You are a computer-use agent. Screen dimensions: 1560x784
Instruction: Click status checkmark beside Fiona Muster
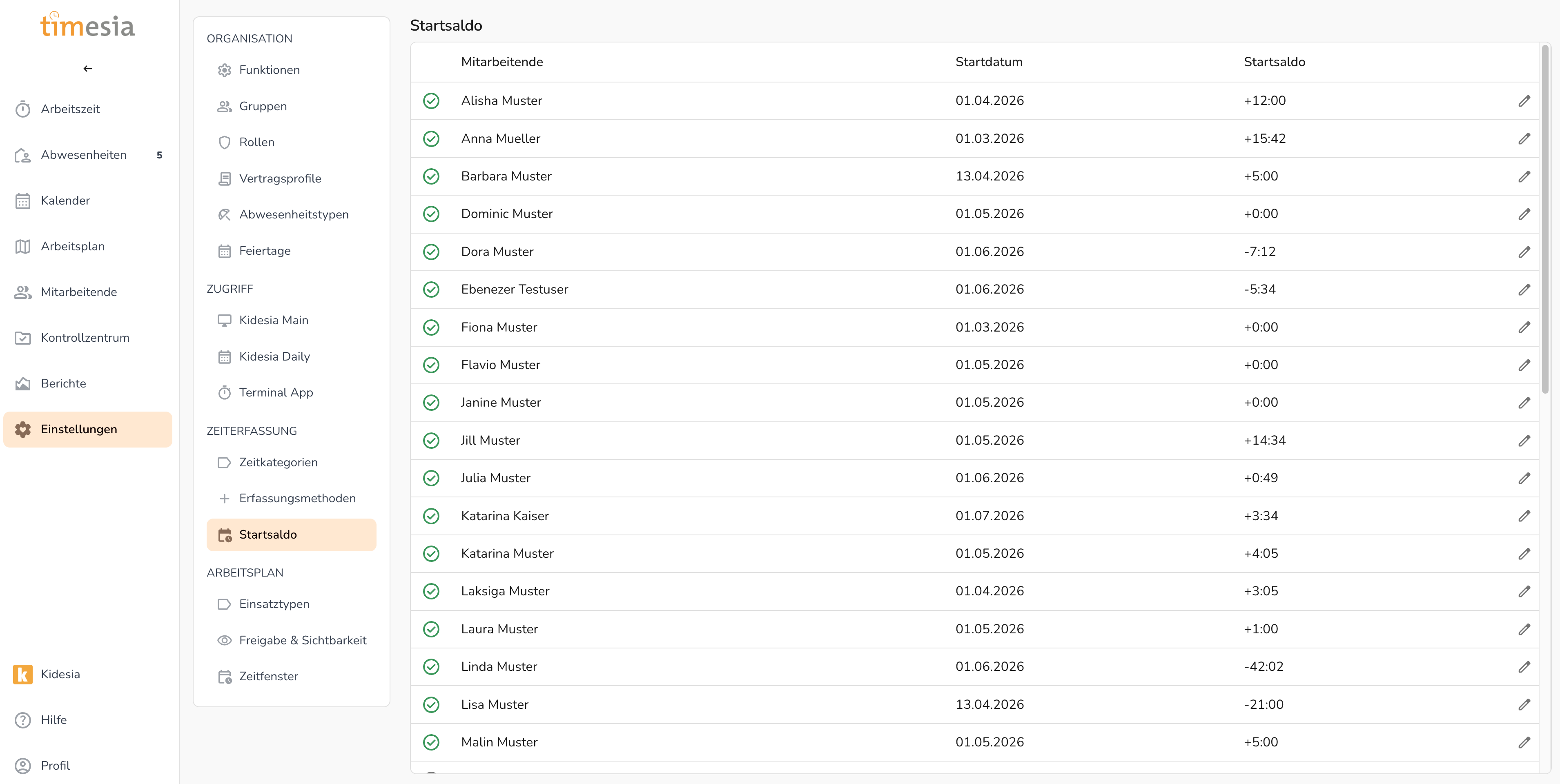[x=430, y=327]
